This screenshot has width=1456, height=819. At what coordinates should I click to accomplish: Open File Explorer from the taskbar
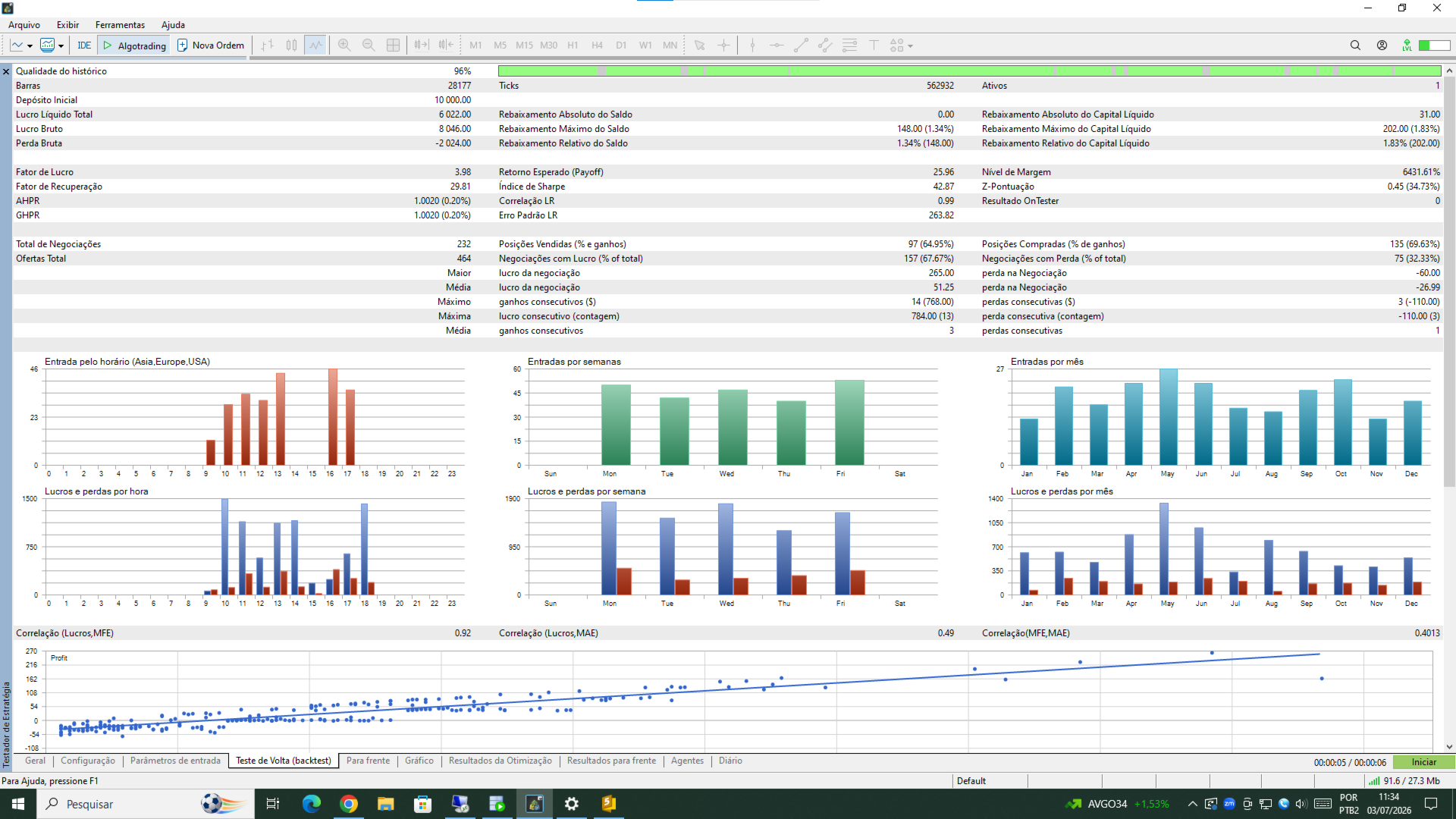click(x=386, y=804)
